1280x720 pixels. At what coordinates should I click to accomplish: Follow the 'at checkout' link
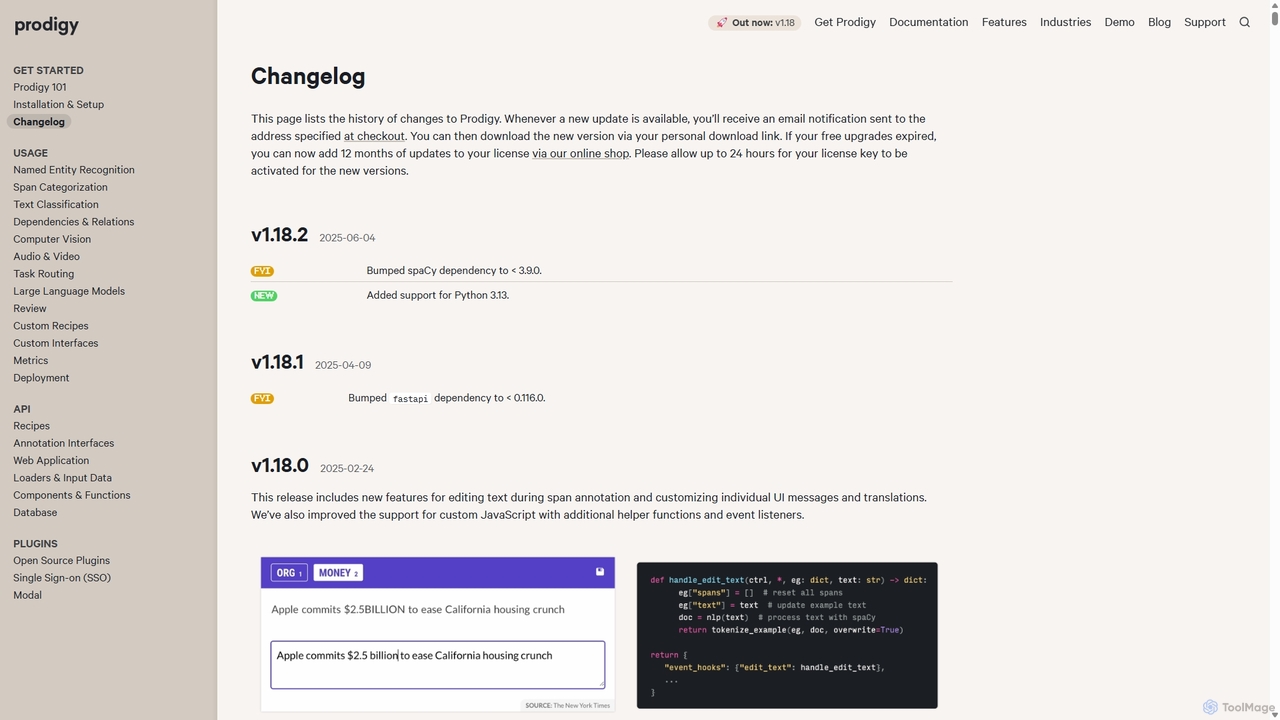[x=374, y=136]
